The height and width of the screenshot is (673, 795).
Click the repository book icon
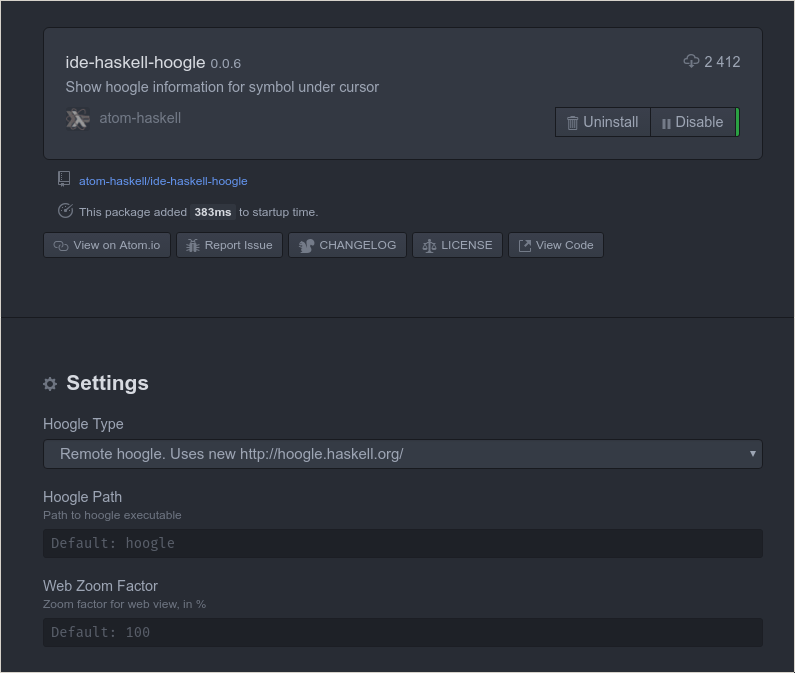[x=64, y=179]
